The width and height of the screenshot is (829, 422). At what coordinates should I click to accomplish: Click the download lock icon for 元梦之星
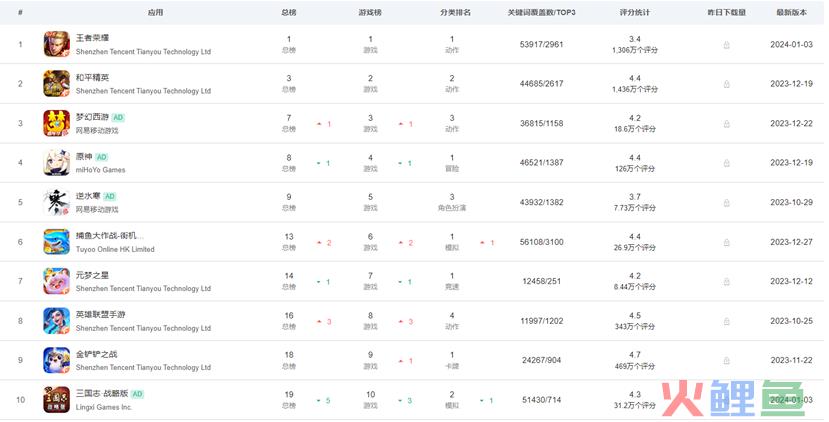point(726,282)
